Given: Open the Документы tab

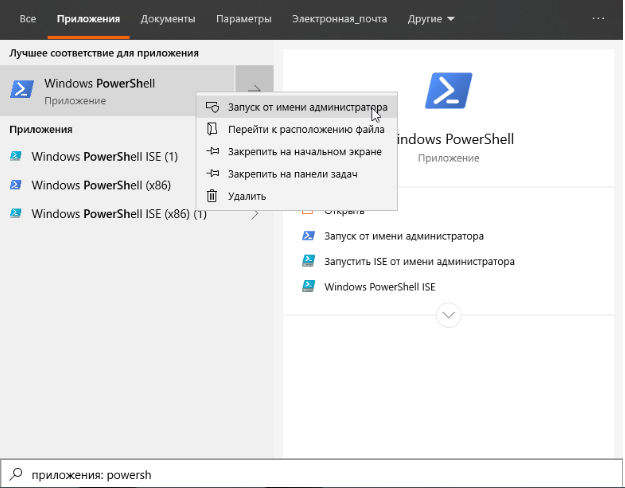Looking at the screenshot, I should tap(168, 19).
